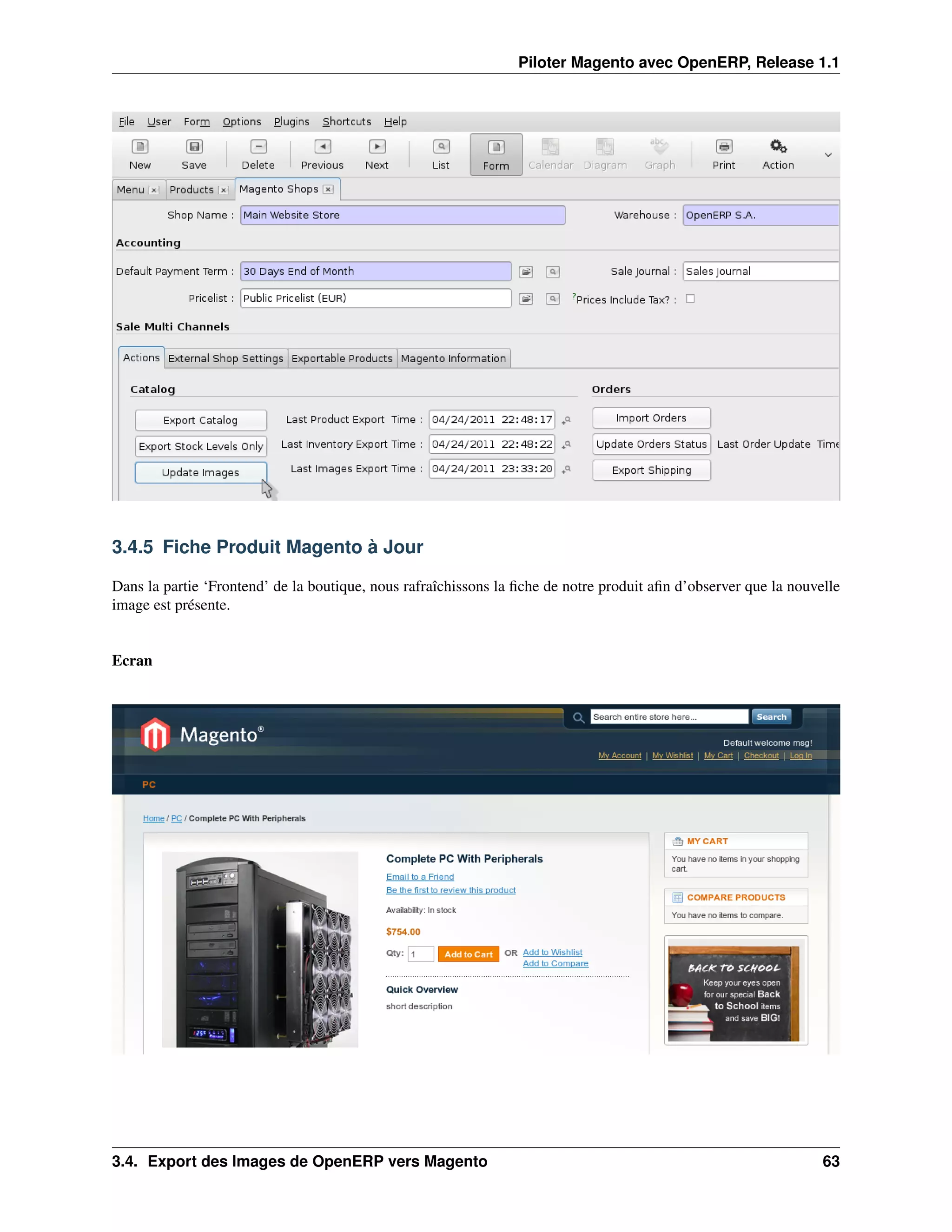Viewport: 952px width, 1232px height.
Task: Open the Options menu
Action: pyautogui.click(x=241, y=121)
